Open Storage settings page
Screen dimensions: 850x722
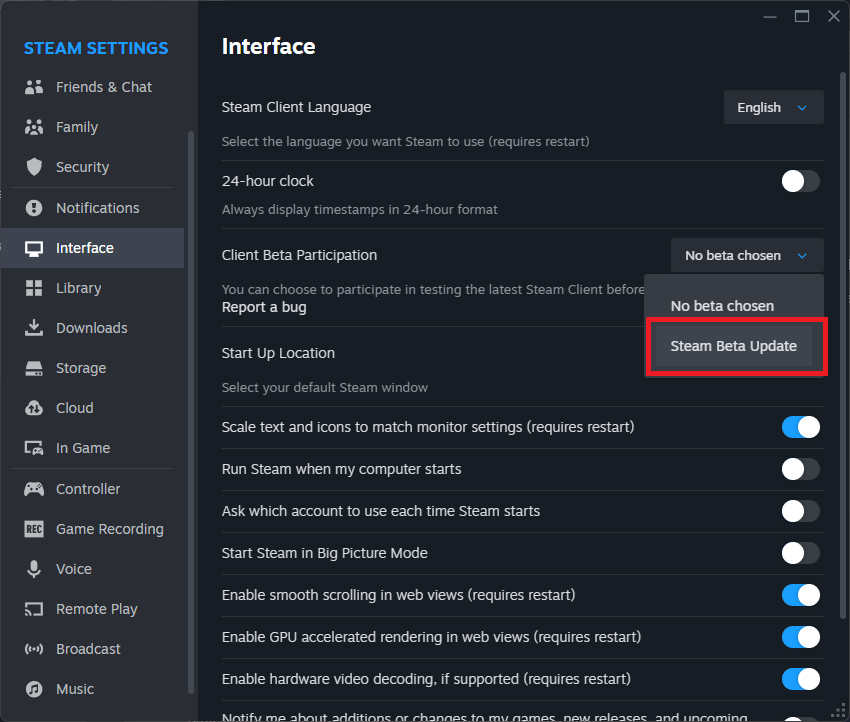(93, 368)
